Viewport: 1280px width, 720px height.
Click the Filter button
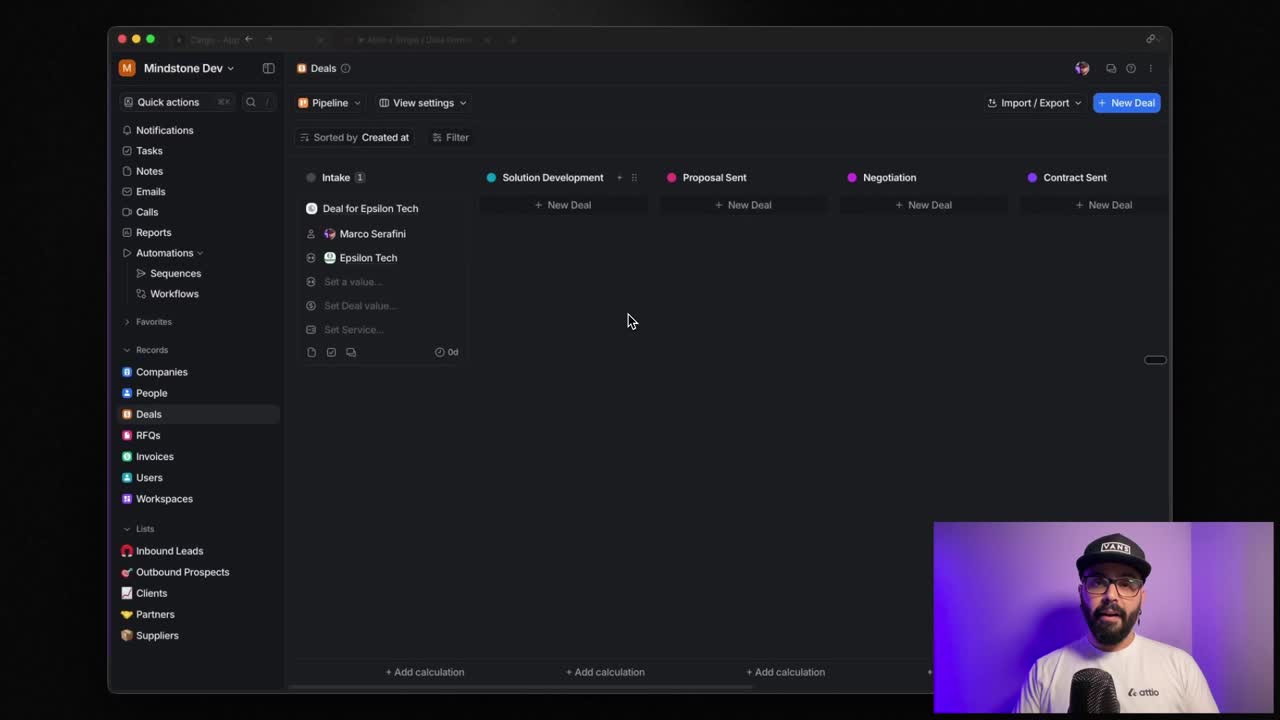(x=450, y=137)
